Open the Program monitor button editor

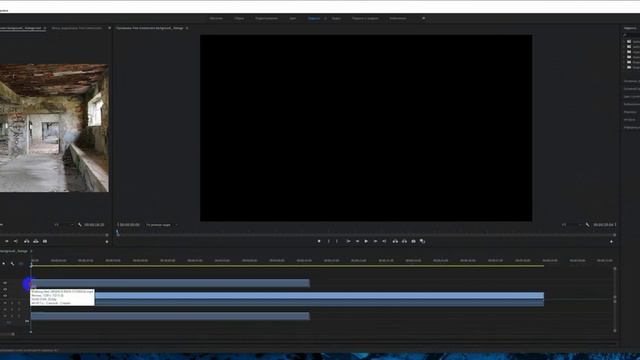pyautogui.click(x=611, y=242)
